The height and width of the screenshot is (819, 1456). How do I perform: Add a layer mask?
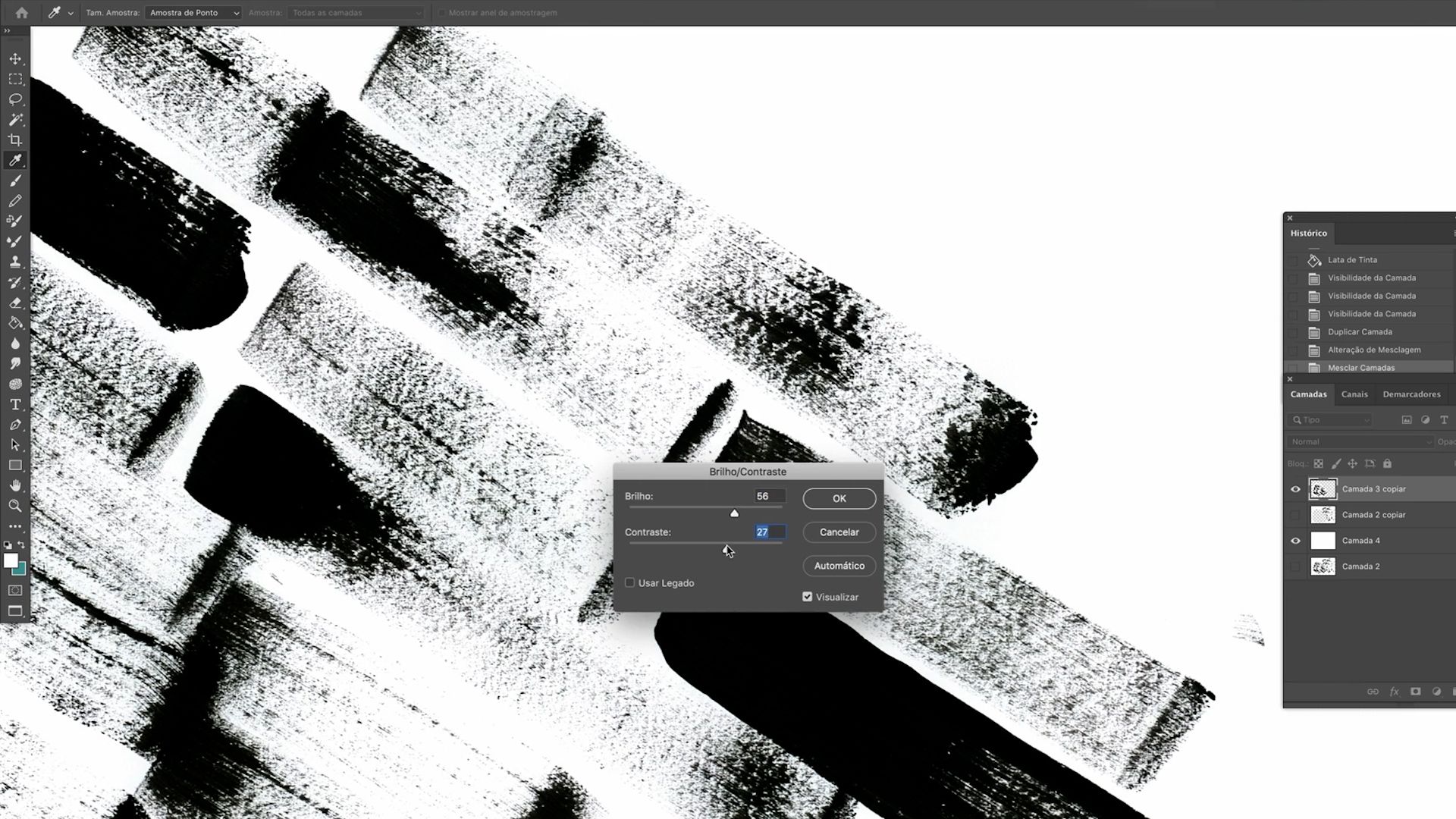[1415, 692]
